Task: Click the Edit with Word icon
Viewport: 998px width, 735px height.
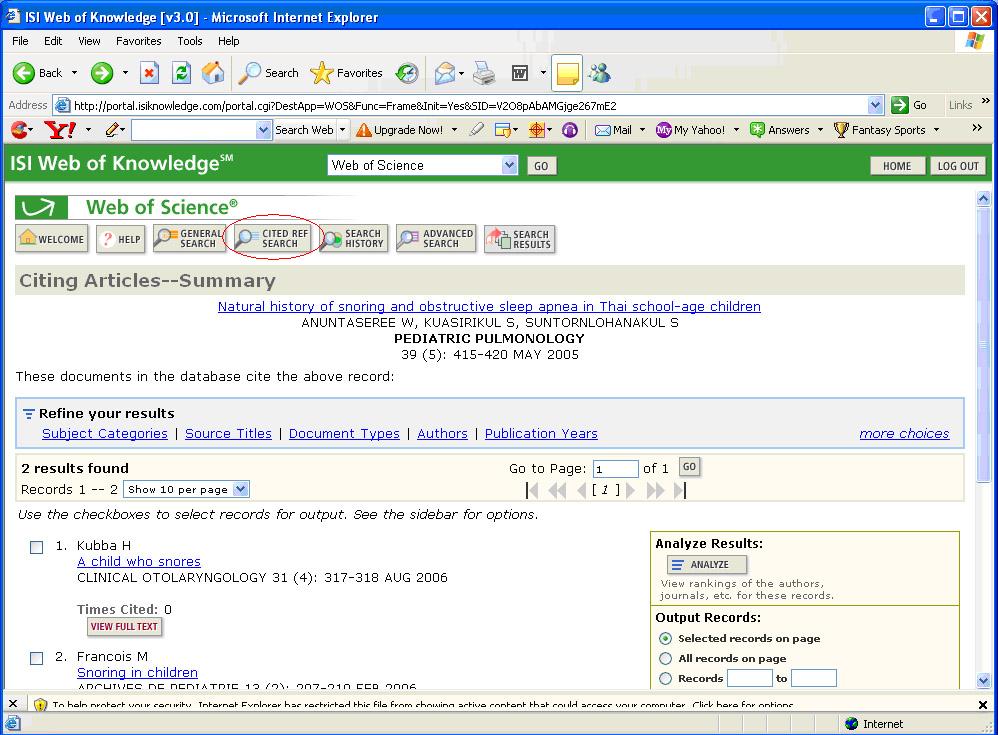Action: [520, 73]
